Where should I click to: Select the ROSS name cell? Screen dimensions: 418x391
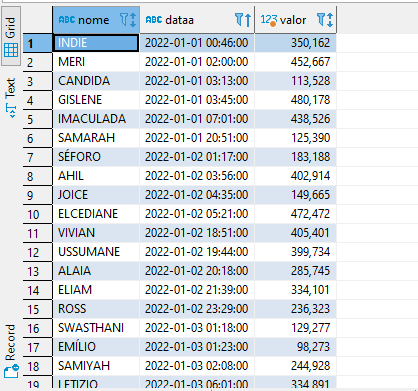pyautogui.click(x=96, y=309)
